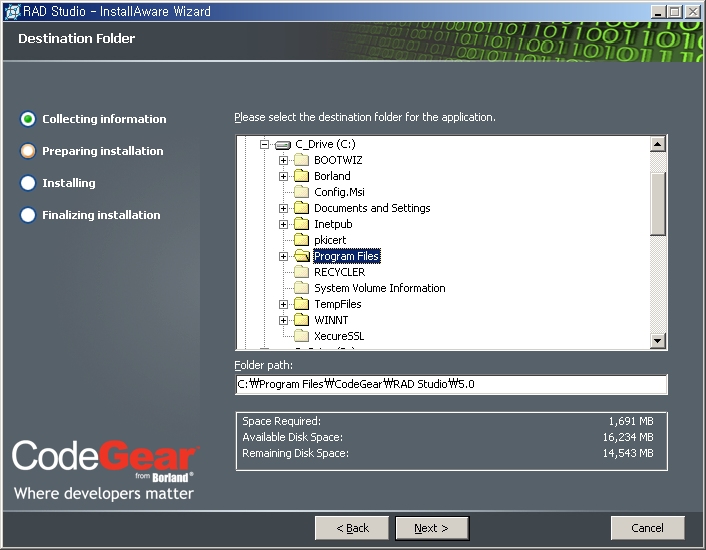706x550 pixels.
Task: Click the Borland folder icon
Action: click(x=301, y=176)
